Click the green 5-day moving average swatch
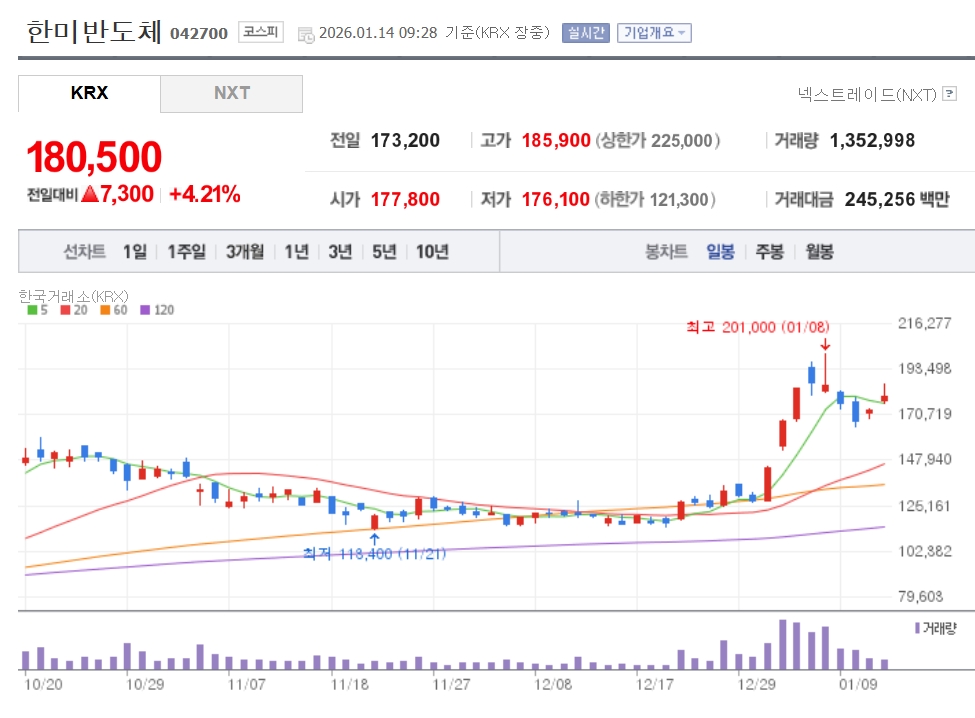Viewport: 975px width, 718px height. 31,310
